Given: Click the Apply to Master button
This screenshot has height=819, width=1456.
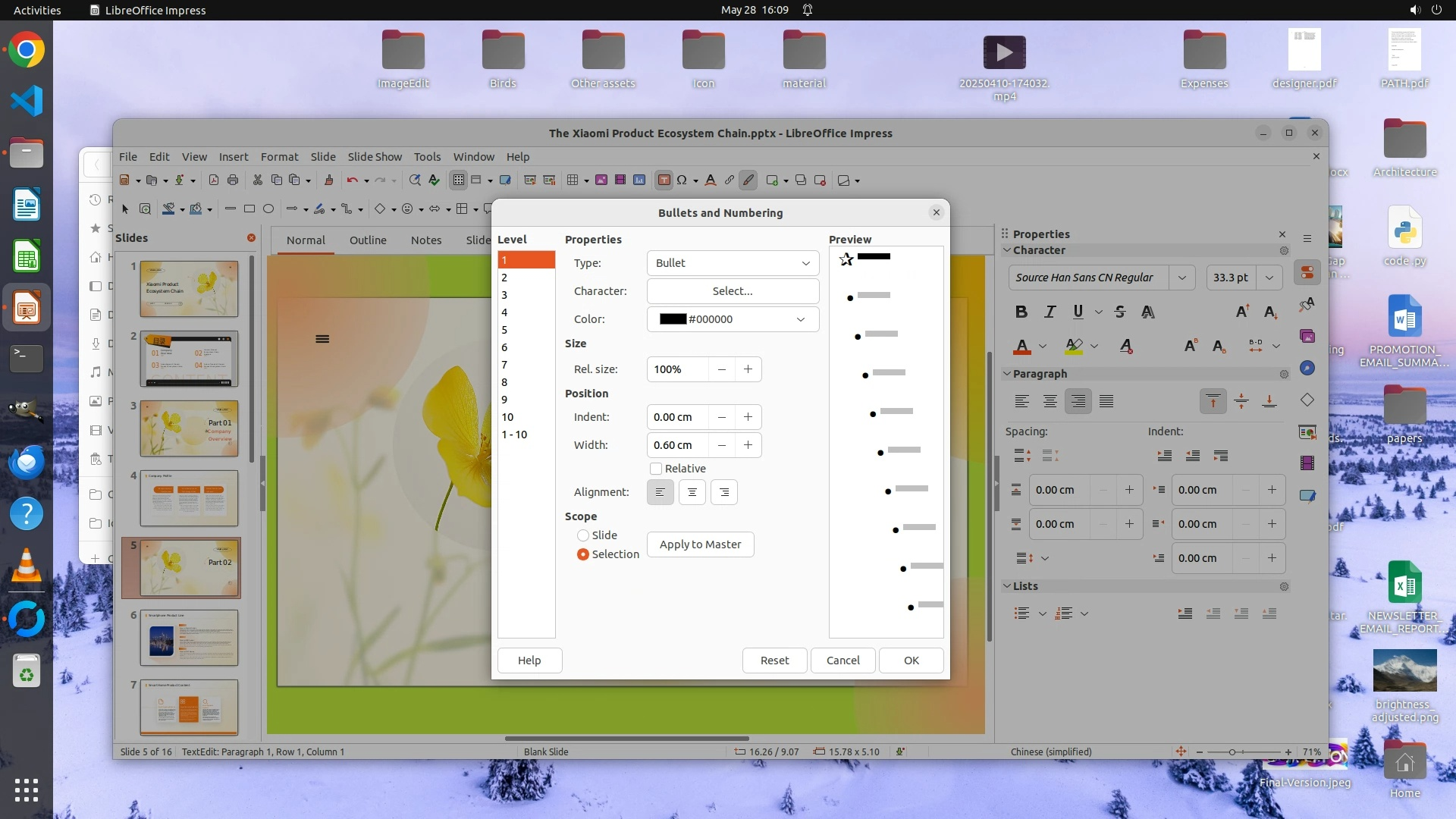Looking at the screenshot, I should click(x=700, y=544).
